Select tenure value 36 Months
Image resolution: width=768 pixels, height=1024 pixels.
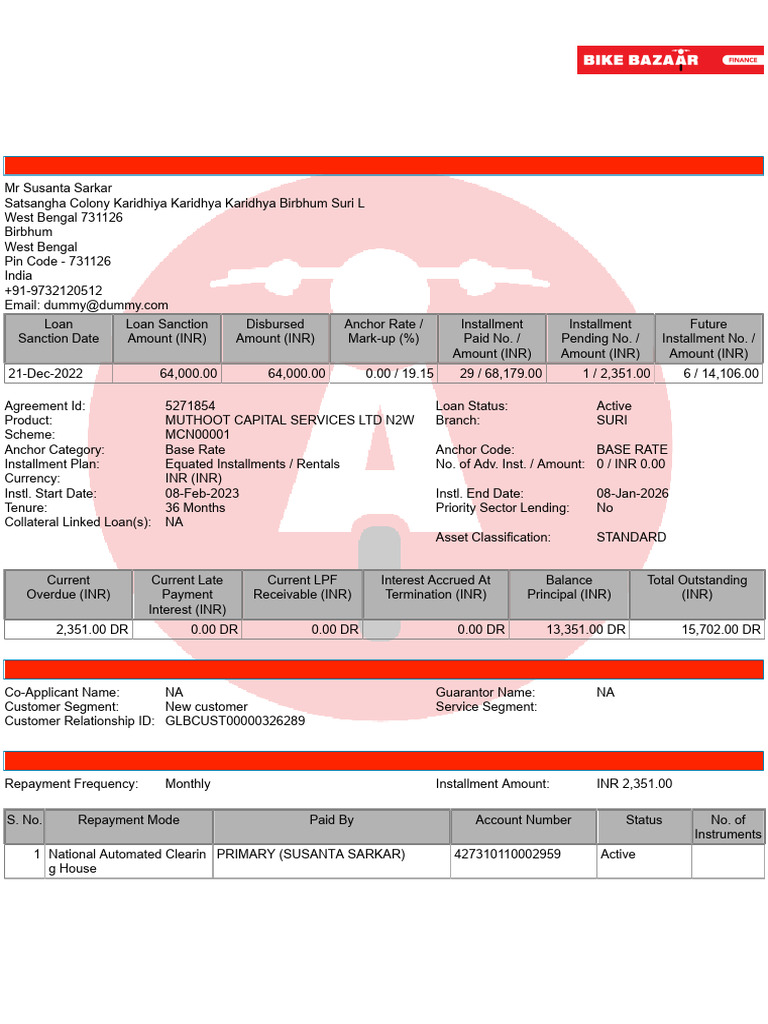coord(195,507)
